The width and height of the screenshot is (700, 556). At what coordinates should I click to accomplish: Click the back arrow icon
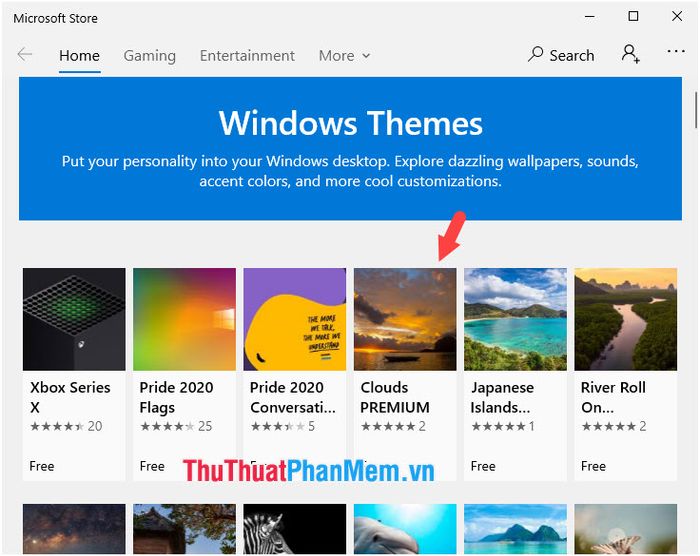coord(25,55)
